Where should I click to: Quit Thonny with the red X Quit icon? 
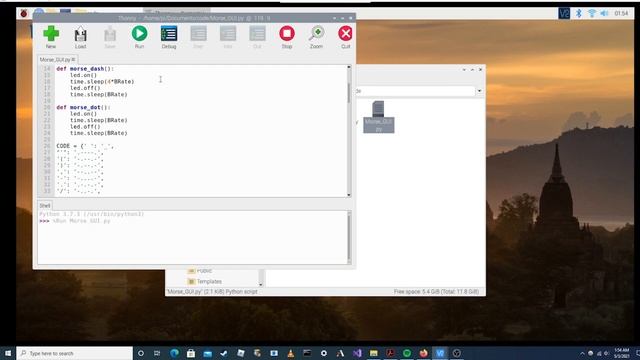point(345,36)
